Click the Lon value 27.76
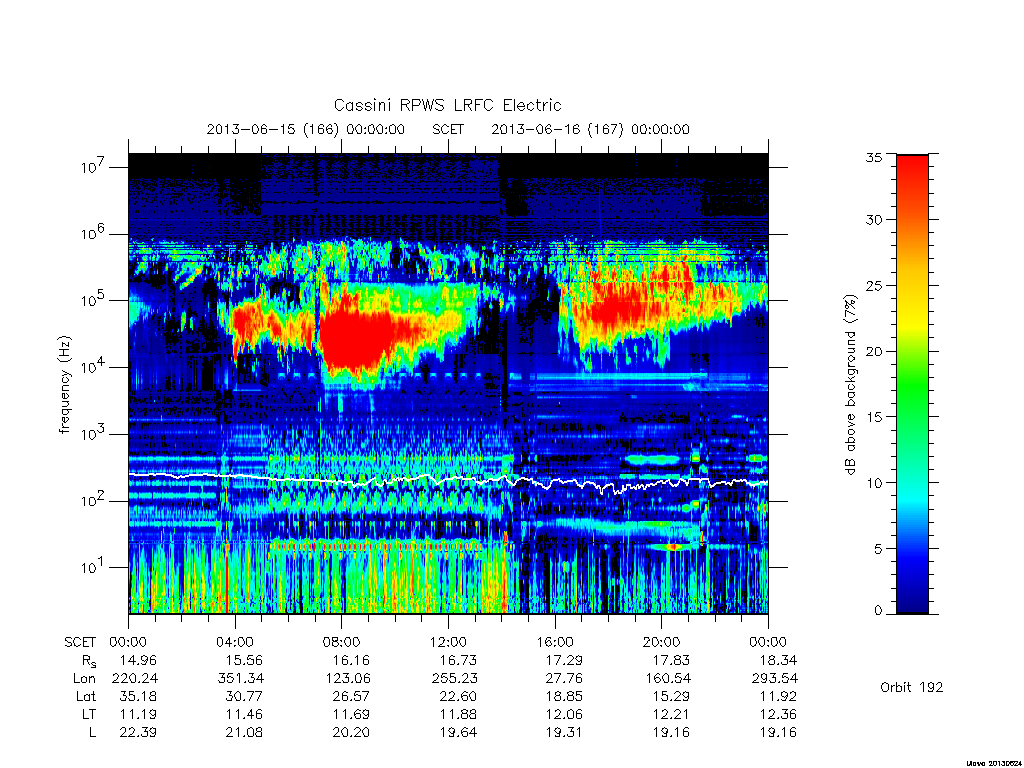This screenshot has width=1024, height=768. point(564,679)
